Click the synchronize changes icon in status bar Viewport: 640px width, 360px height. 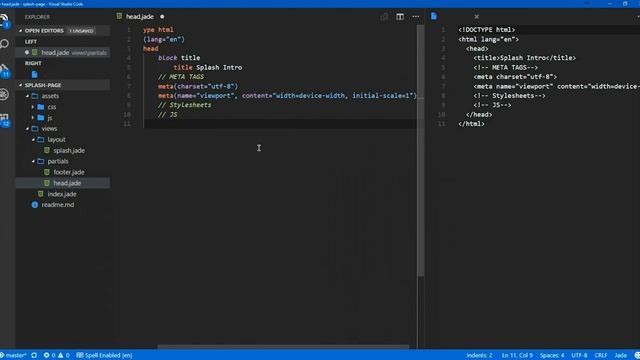34,355
